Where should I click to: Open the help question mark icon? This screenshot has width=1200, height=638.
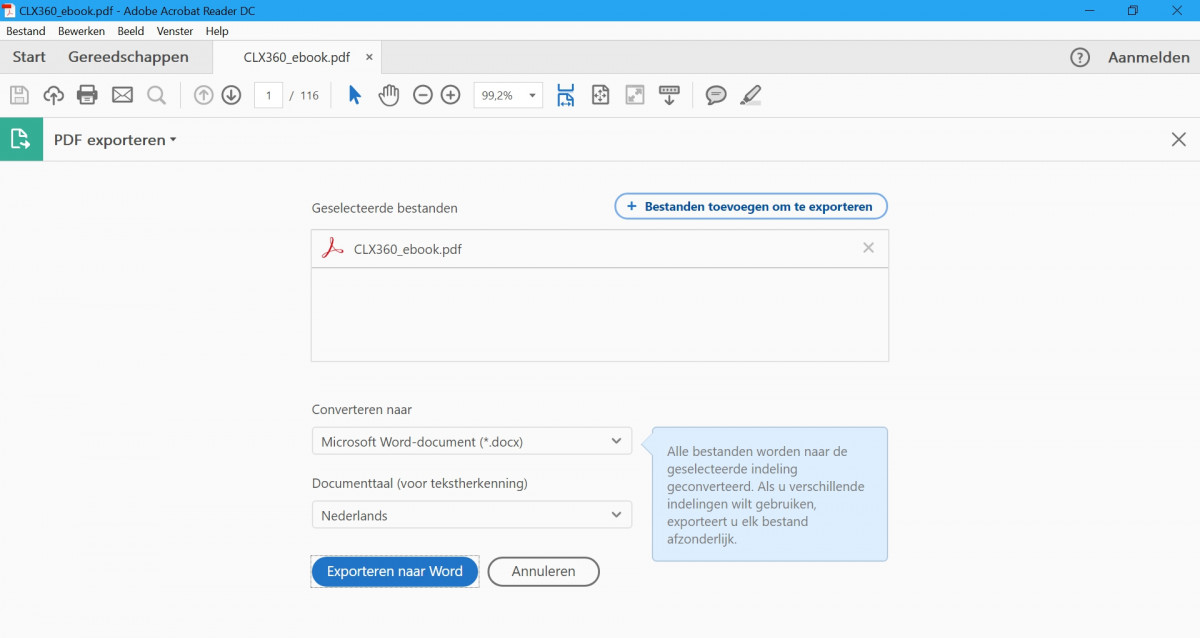(1080, 57)
